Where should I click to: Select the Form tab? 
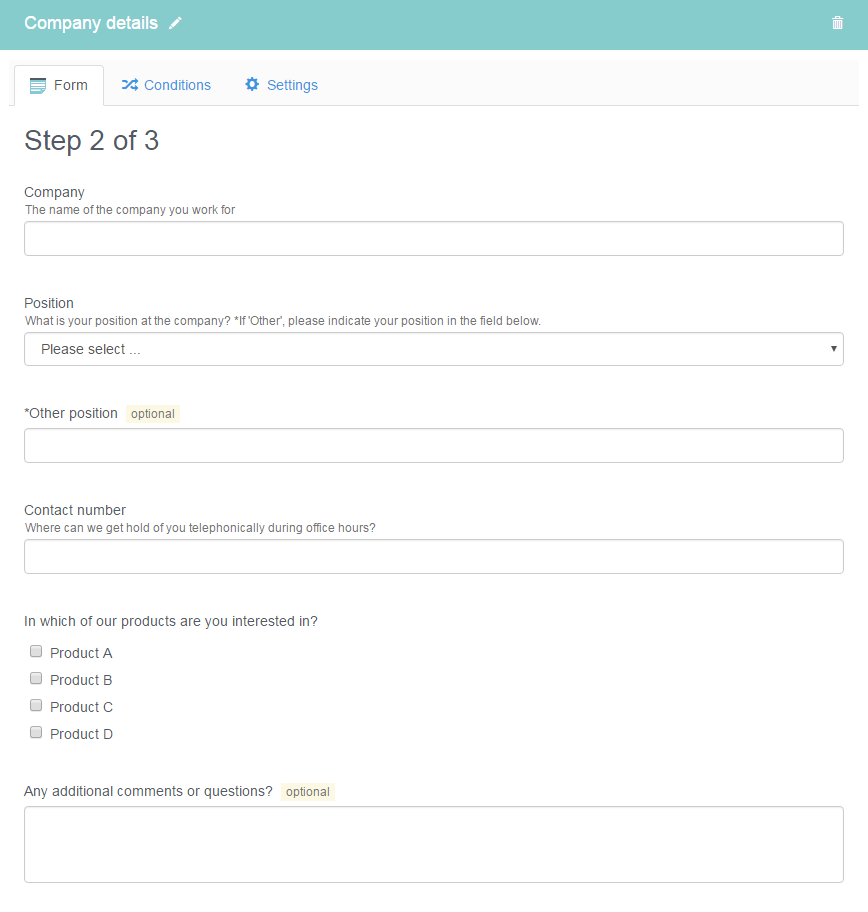point(59,86)
